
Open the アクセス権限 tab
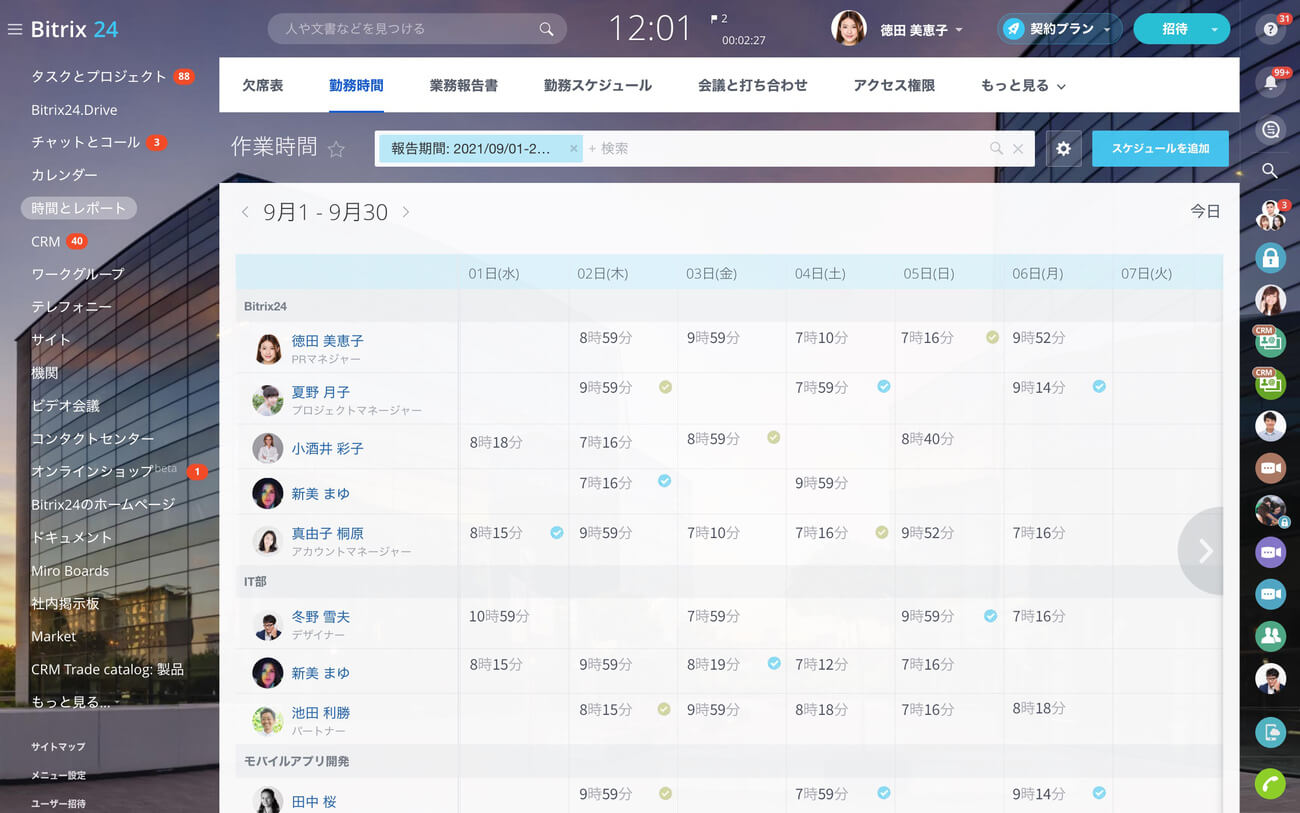pos(894,86)
